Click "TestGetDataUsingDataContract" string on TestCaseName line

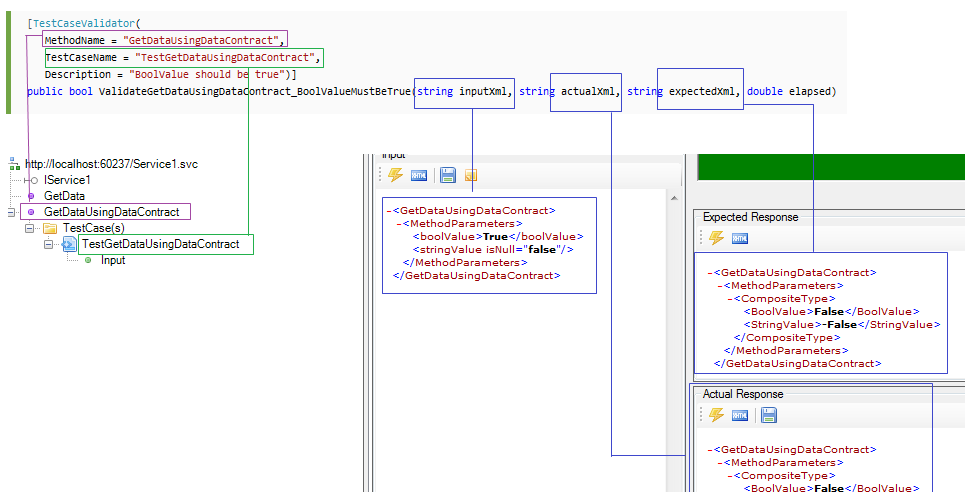click(x=225, y=57)
